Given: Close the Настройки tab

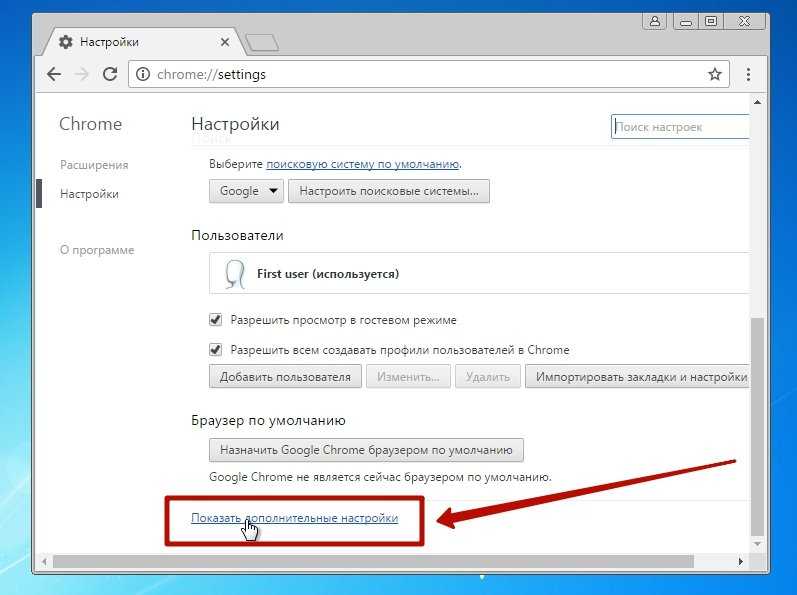Looking at the screenshot, I should point(225,42).
